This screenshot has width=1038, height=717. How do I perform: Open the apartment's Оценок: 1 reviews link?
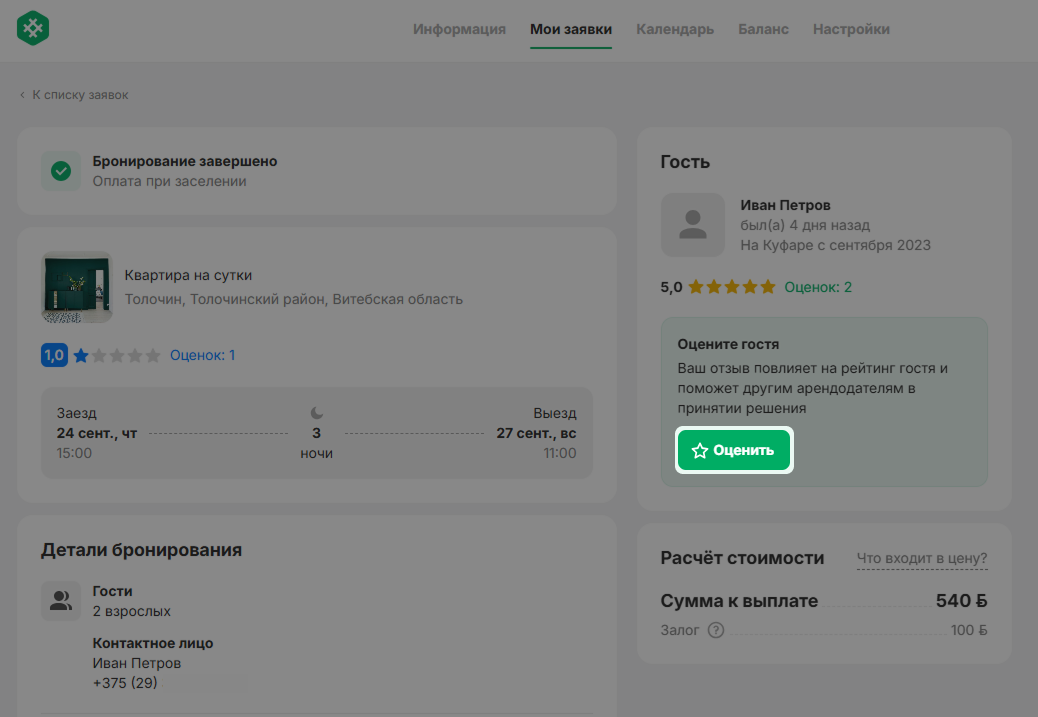pos(203,356)
